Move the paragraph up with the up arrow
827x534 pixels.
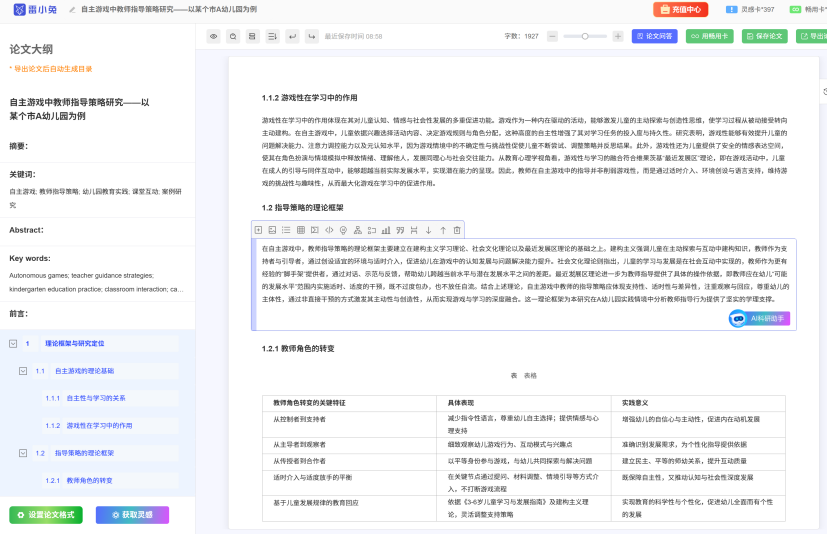443,230
